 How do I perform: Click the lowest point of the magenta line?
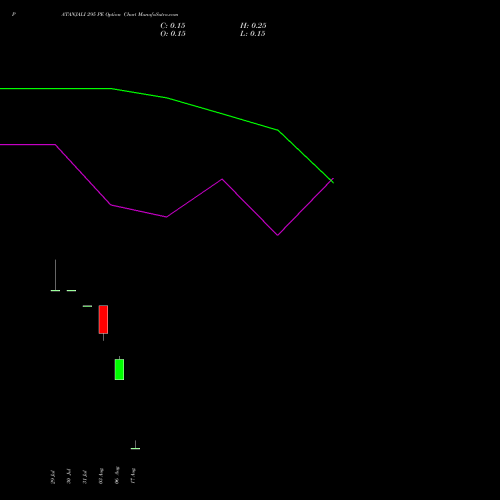(278, 235)
